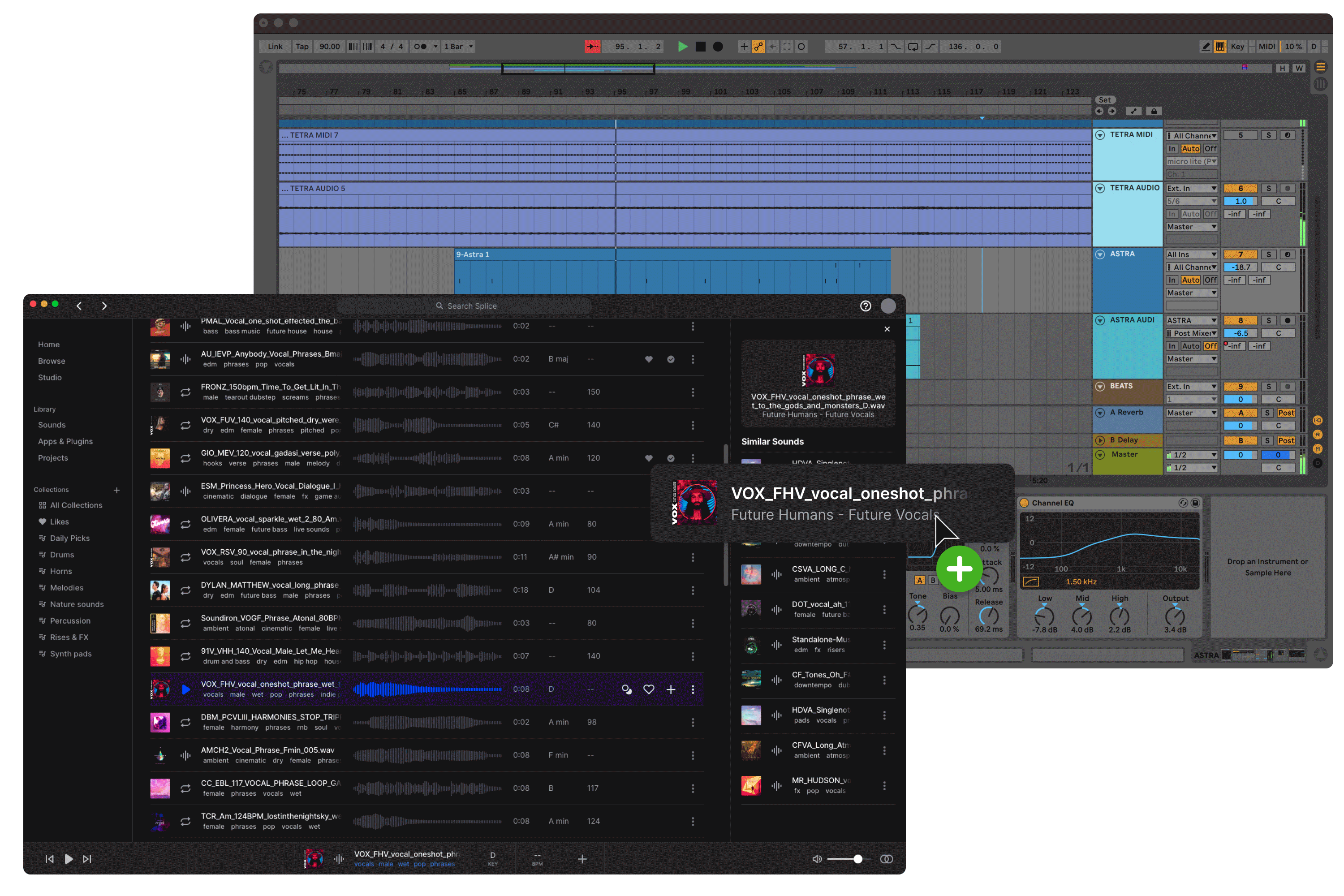Open Studio in Splice sidebar
The image size is (1344, 896).
(x=50, y=378)
